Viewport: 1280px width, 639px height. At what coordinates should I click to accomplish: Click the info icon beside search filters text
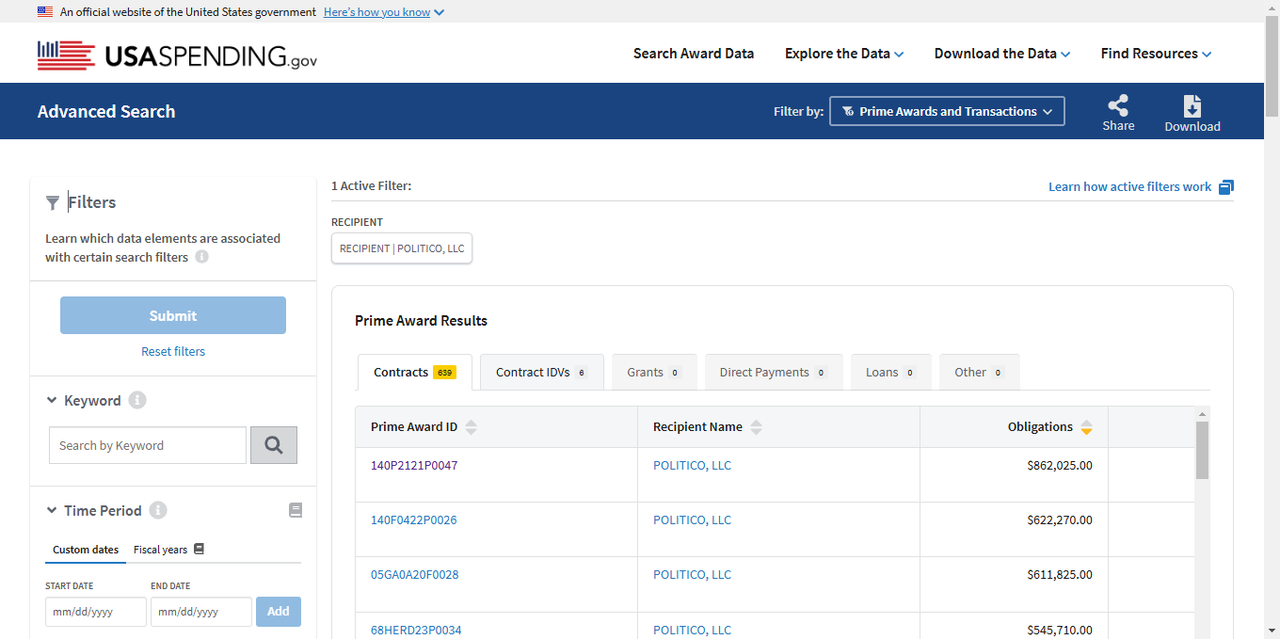click(202, 257)
